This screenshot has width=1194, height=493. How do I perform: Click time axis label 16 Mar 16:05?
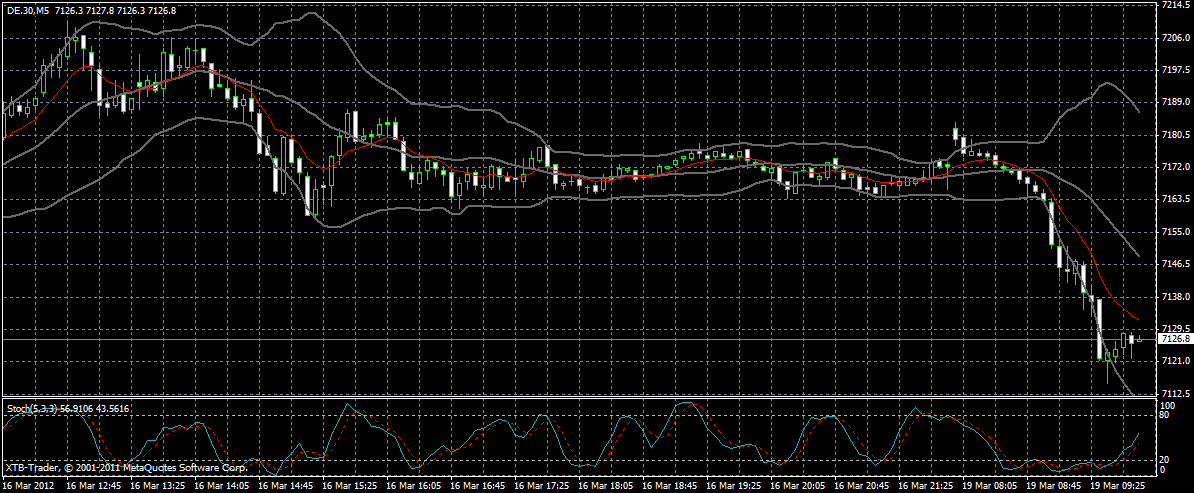click(x=413, y=485)
